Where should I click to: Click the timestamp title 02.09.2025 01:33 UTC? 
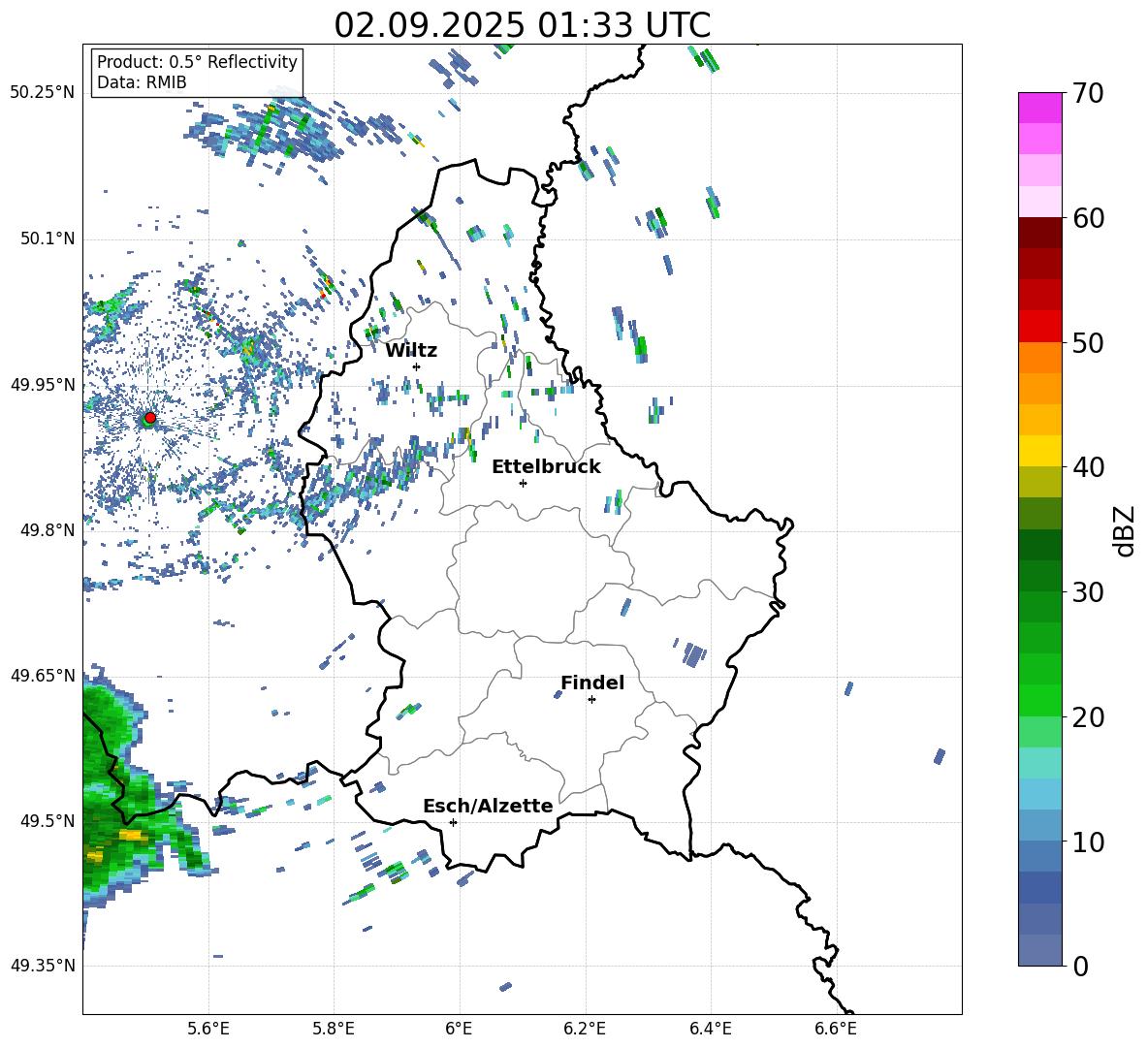[522, 25]
